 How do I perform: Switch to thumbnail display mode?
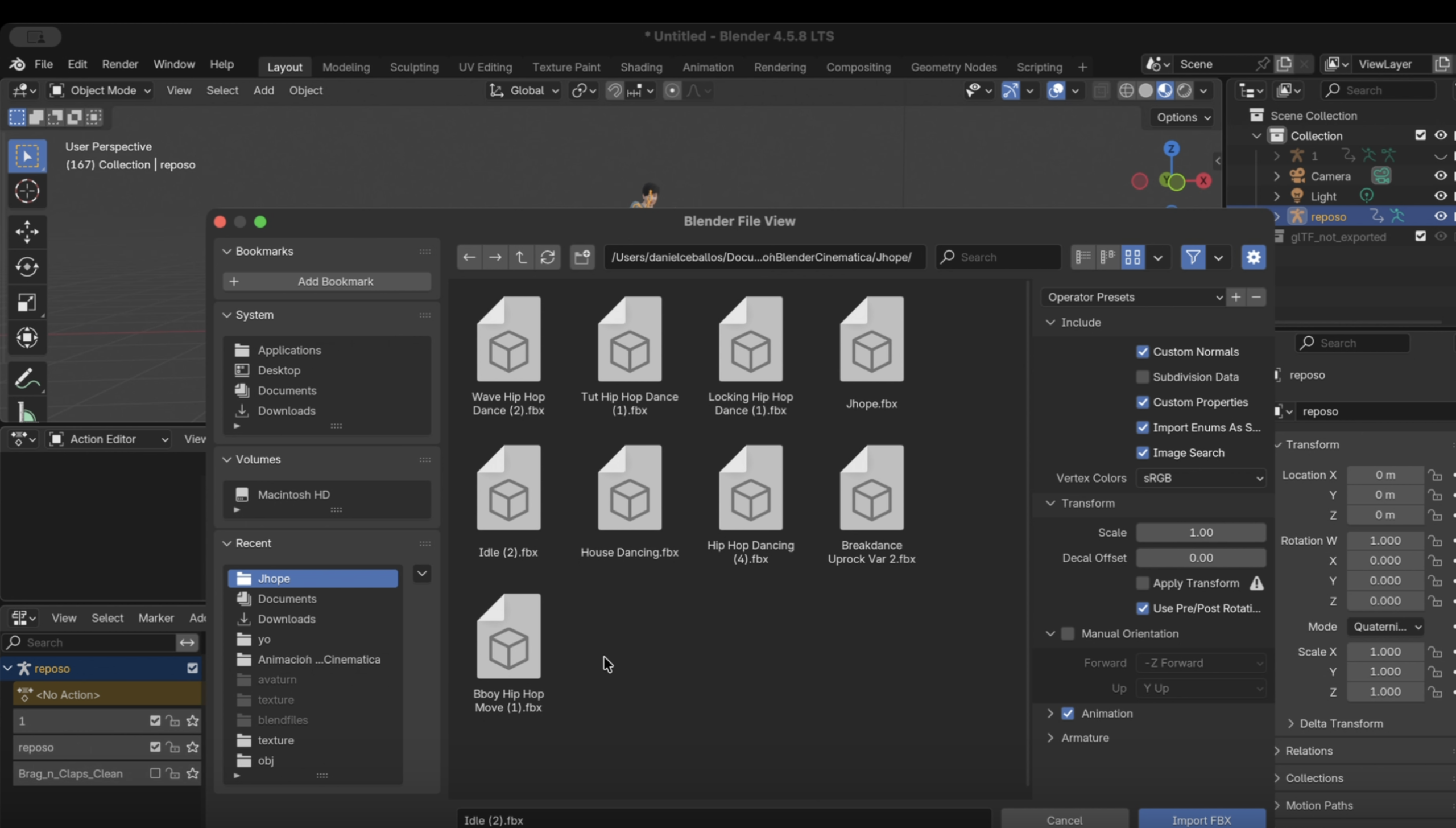pos(1132,257)
